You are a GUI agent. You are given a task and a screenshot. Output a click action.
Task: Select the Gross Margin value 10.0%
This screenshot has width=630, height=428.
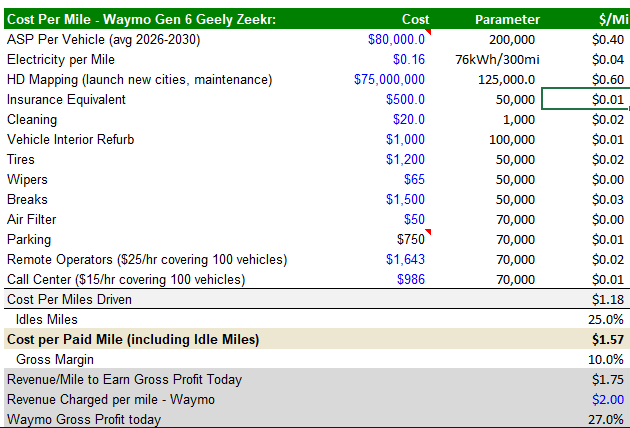tap(605, 359)
